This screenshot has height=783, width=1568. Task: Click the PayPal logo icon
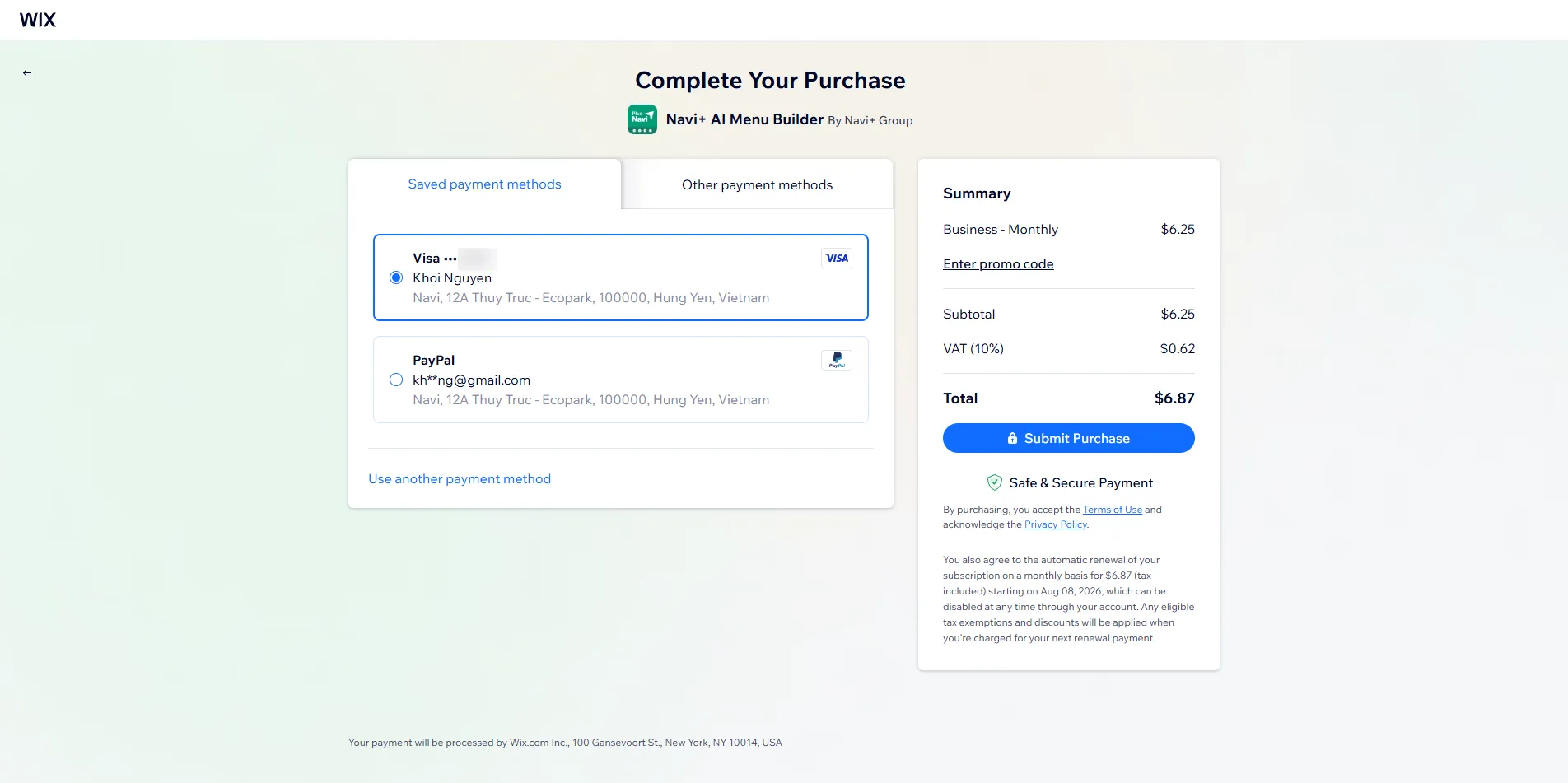tap(837, 361)
